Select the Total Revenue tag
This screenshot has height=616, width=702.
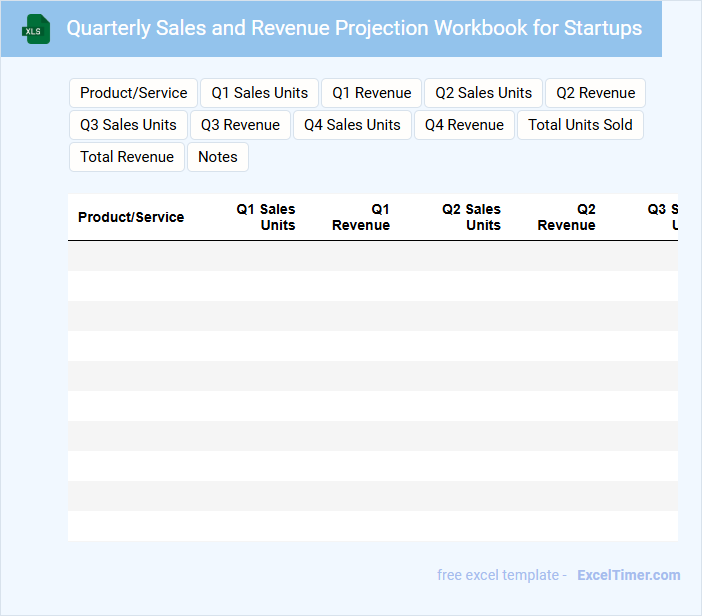[x=127, y=157]
